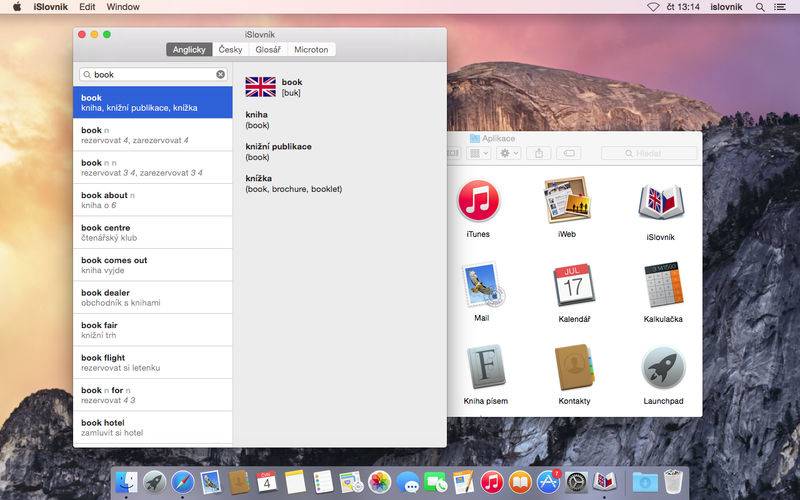
Task: Open Kniha písem in the Aplikace window
Action: [x=486, y=367]
